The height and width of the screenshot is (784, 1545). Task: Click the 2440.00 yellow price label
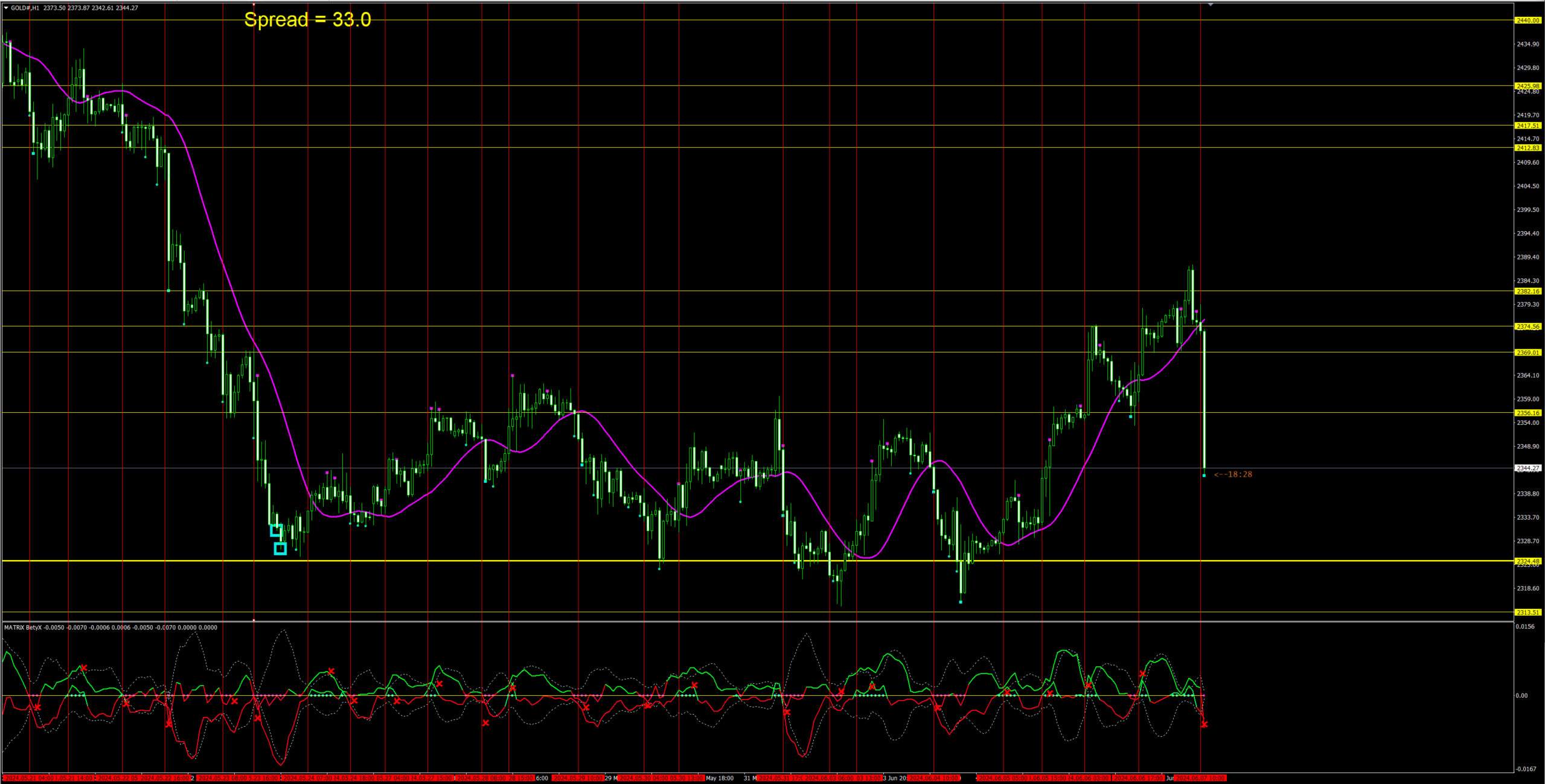(1527, 21)
